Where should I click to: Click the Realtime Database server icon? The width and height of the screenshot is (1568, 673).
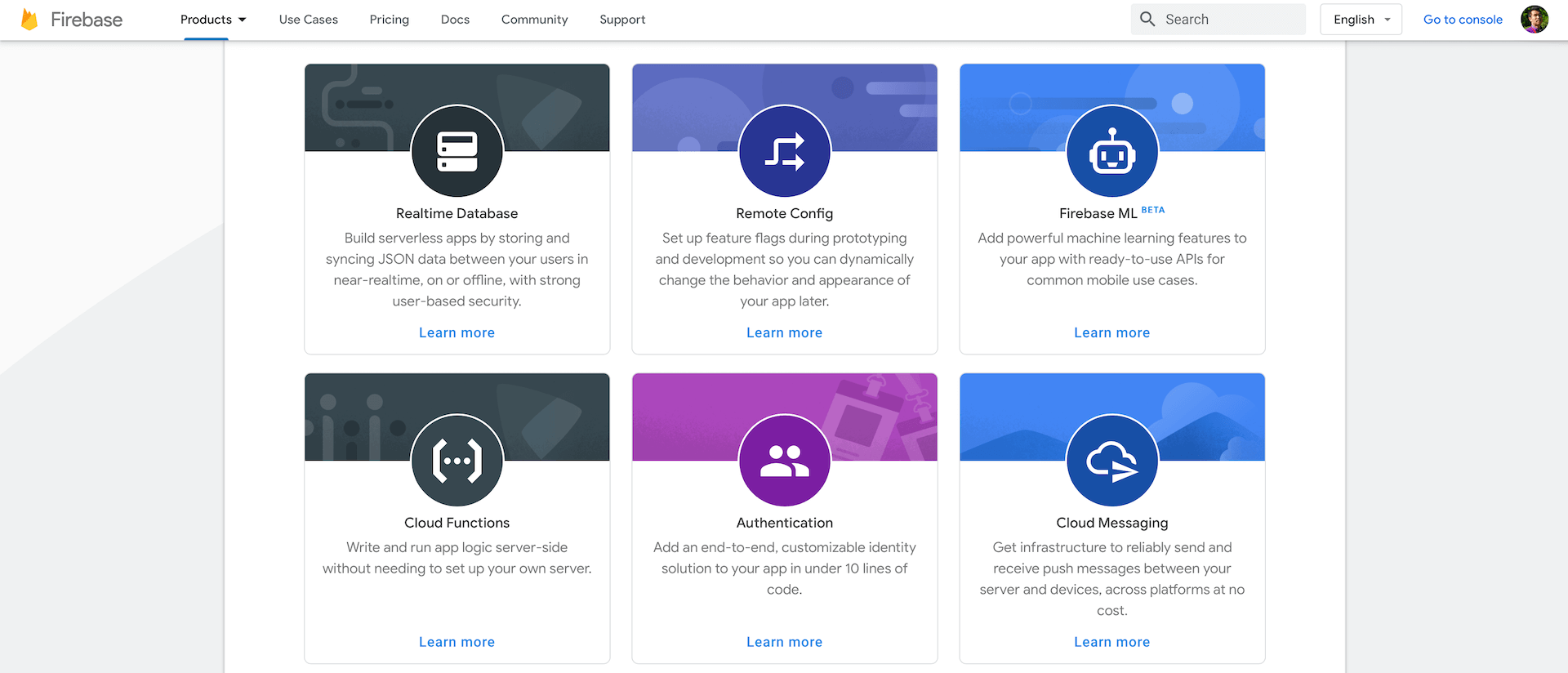coord(457,151)
